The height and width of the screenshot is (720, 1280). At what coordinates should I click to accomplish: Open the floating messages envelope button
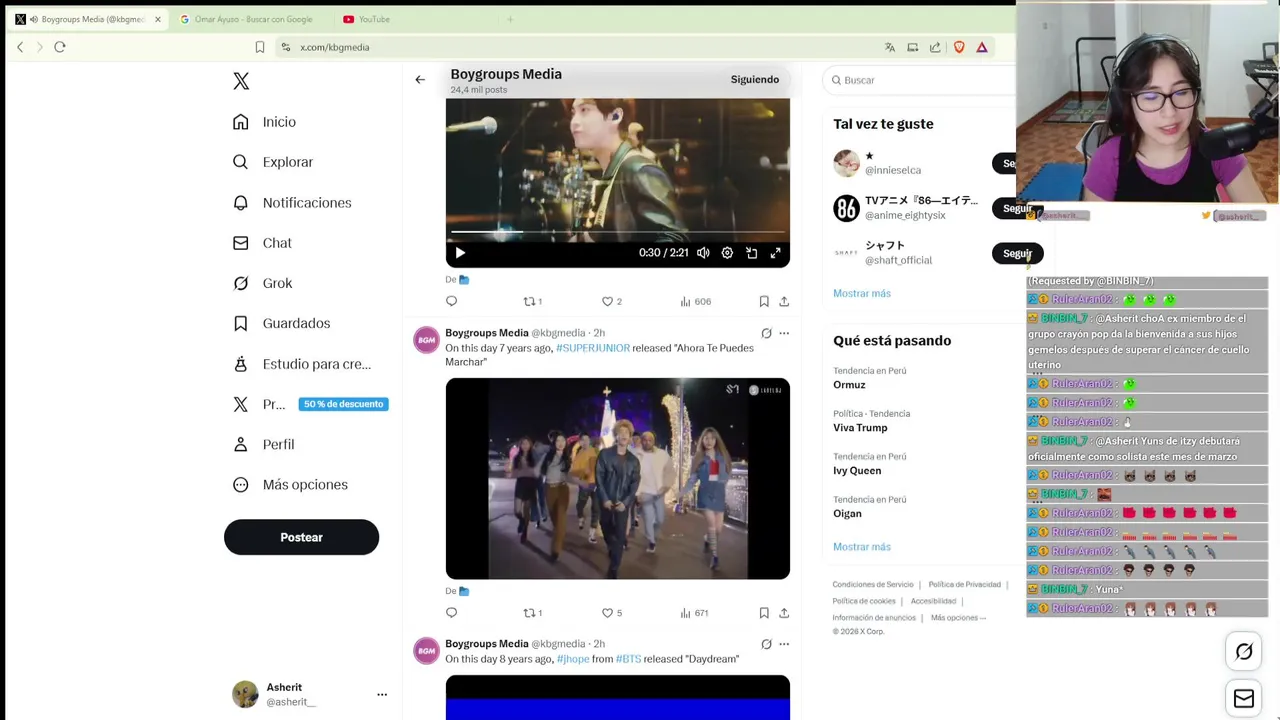tap(1244, 699)
